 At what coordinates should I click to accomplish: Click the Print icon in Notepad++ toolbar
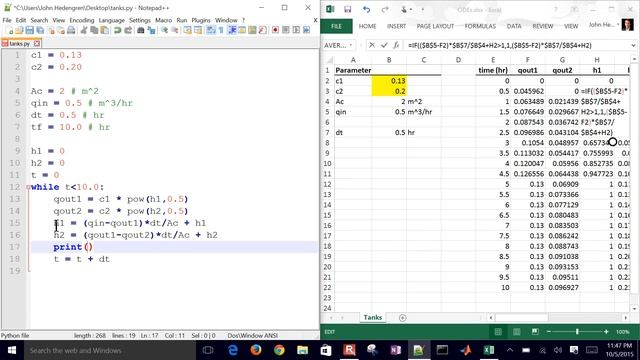tap(71, 30)
